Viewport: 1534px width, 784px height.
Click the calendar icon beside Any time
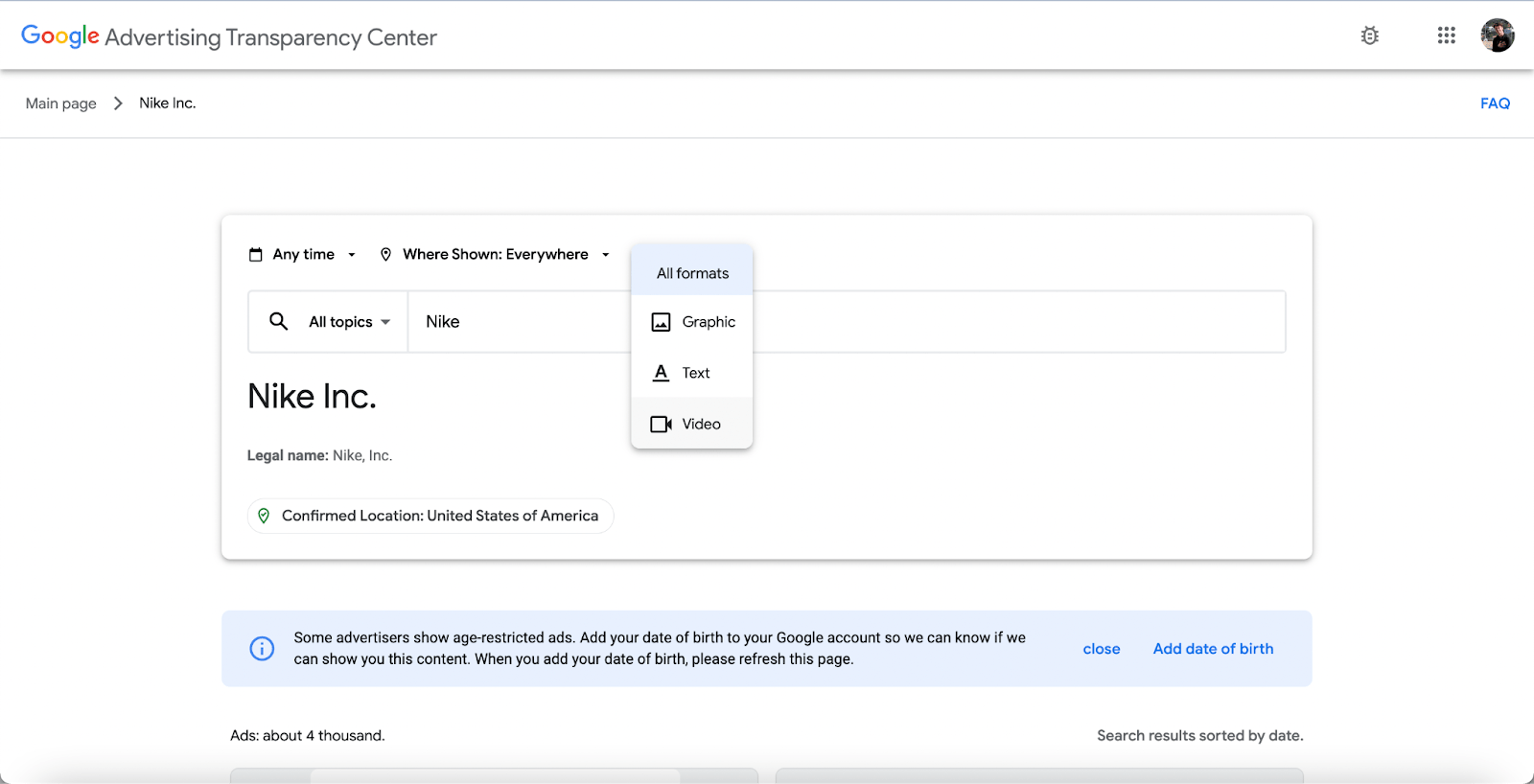256,255
